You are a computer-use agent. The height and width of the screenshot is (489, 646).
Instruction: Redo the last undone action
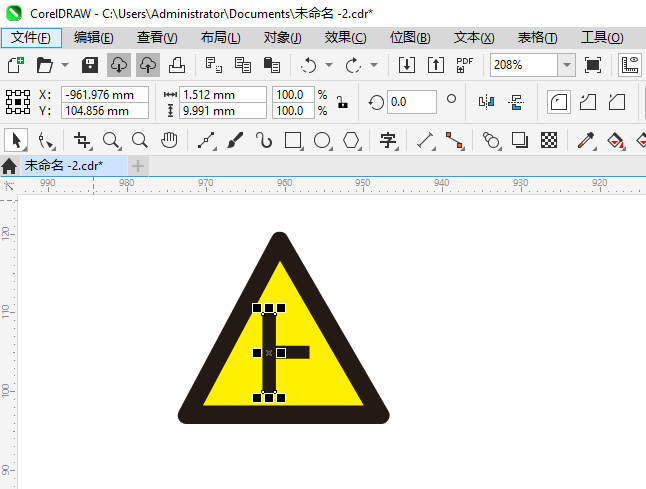353,65
